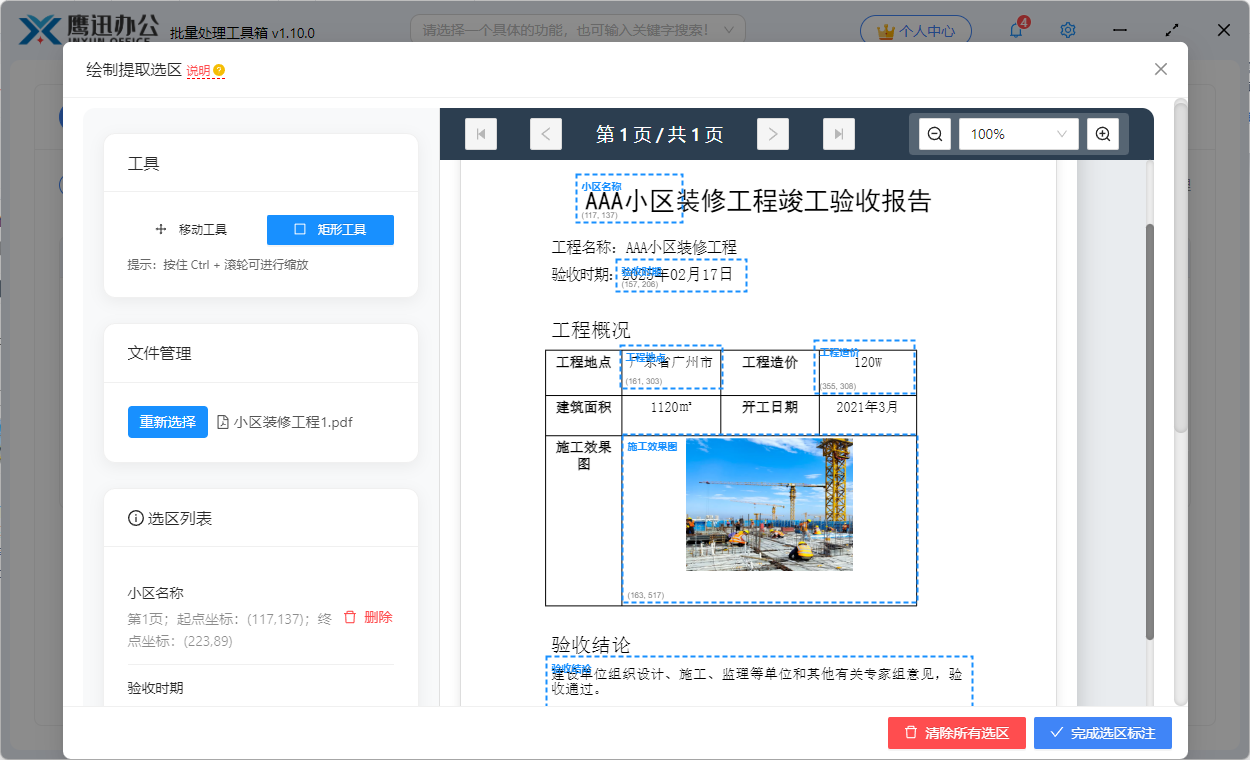Zoom in with the magnifier plus icon

[1104, 133]
